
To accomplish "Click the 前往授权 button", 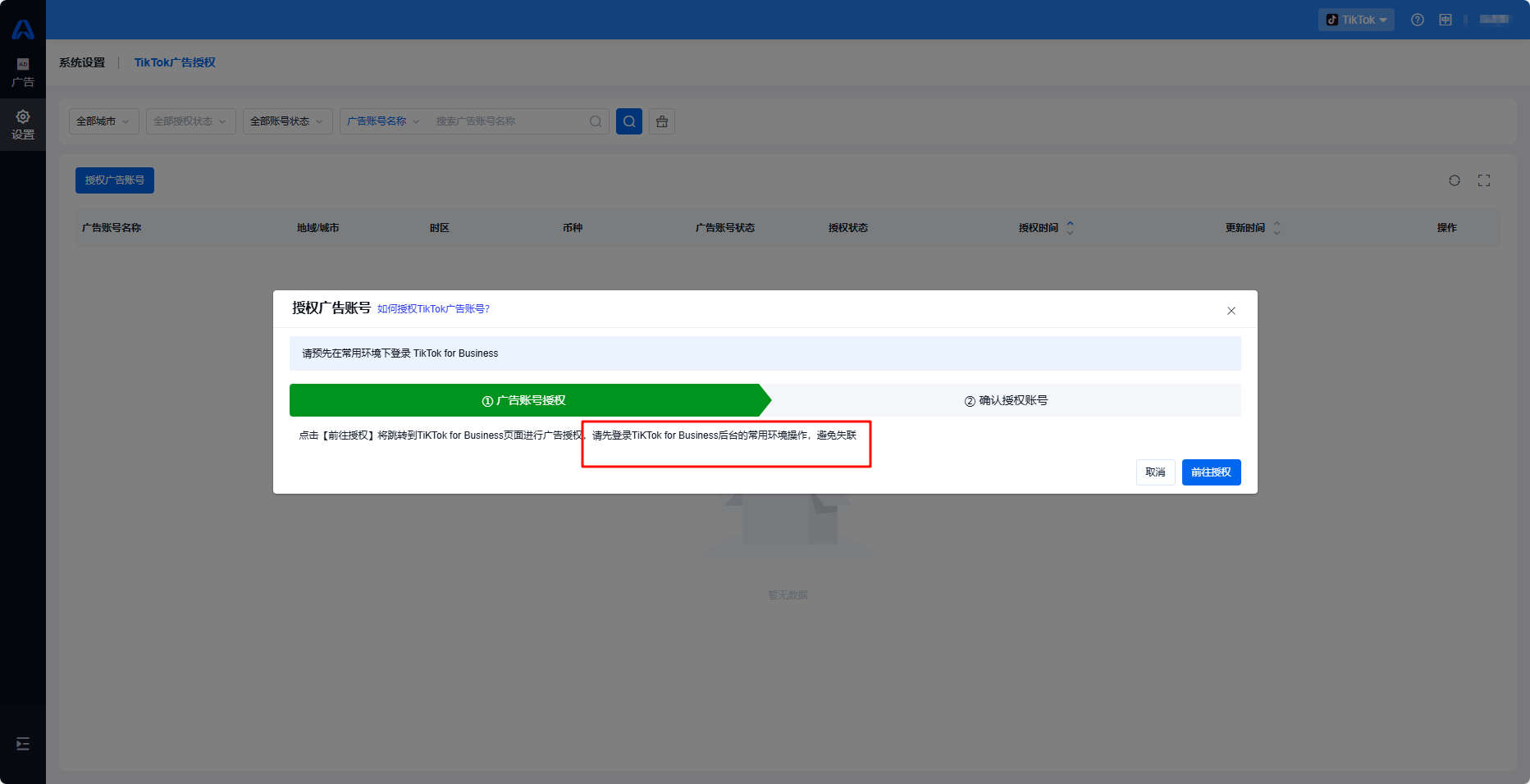I will [1212, 472].
